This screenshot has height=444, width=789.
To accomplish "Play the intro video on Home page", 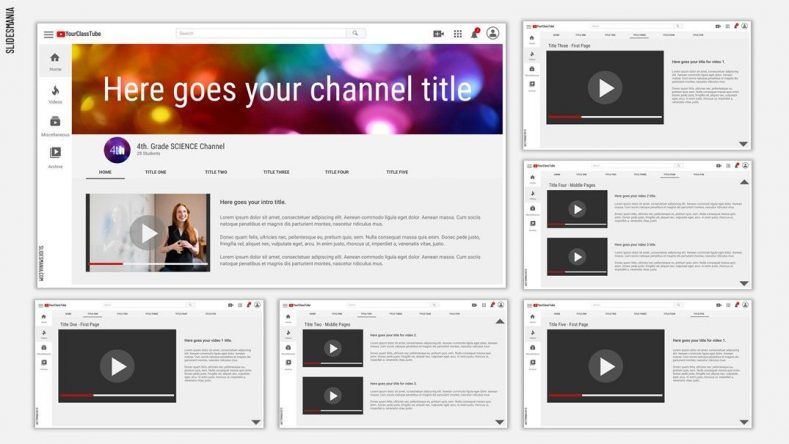I will pyautogui.click(x=147, y=233).
